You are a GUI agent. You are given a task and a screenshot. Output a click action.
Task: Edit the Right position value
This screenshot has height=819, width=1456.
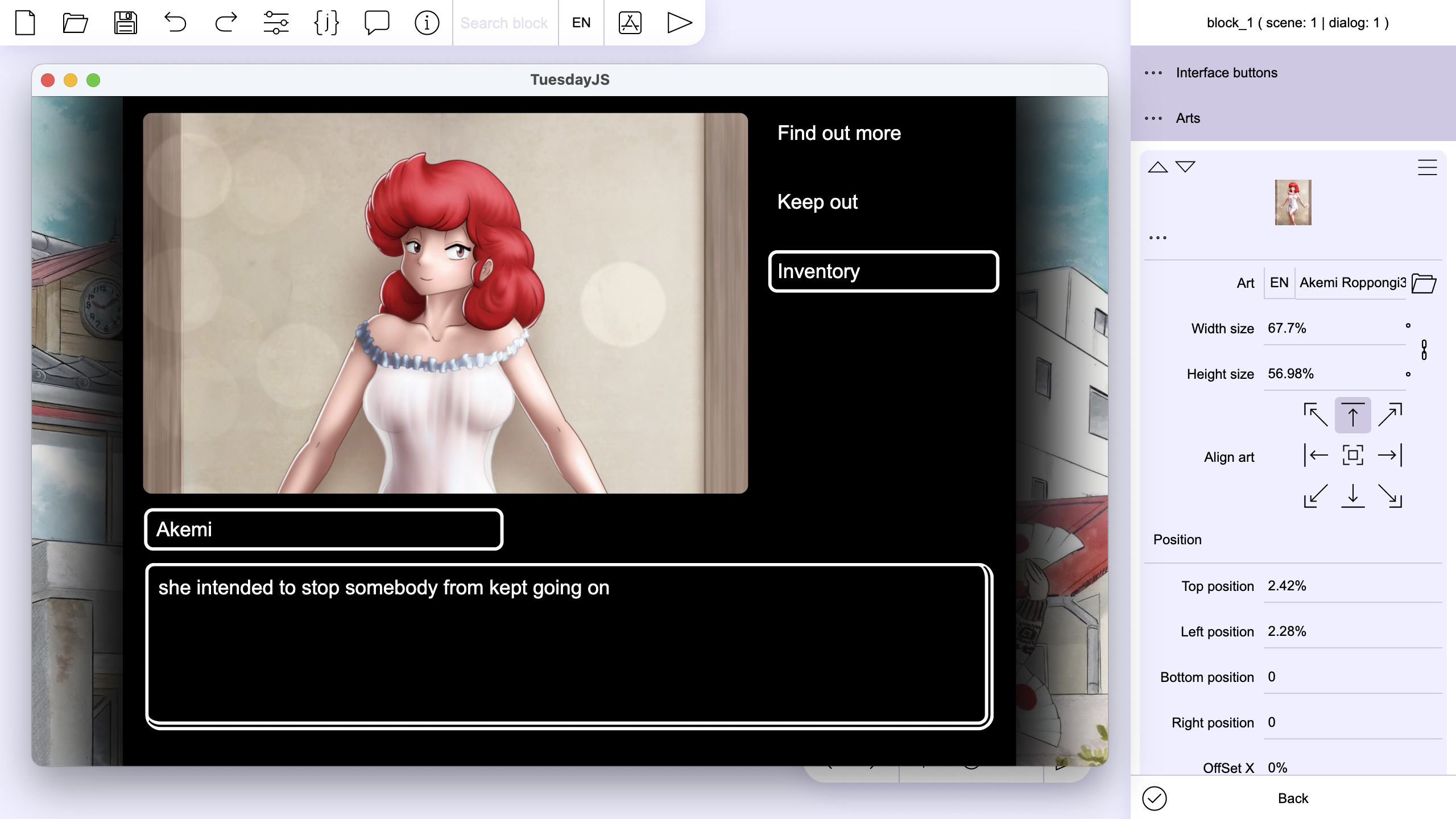pyautogui.click(x=1352, y=722)
